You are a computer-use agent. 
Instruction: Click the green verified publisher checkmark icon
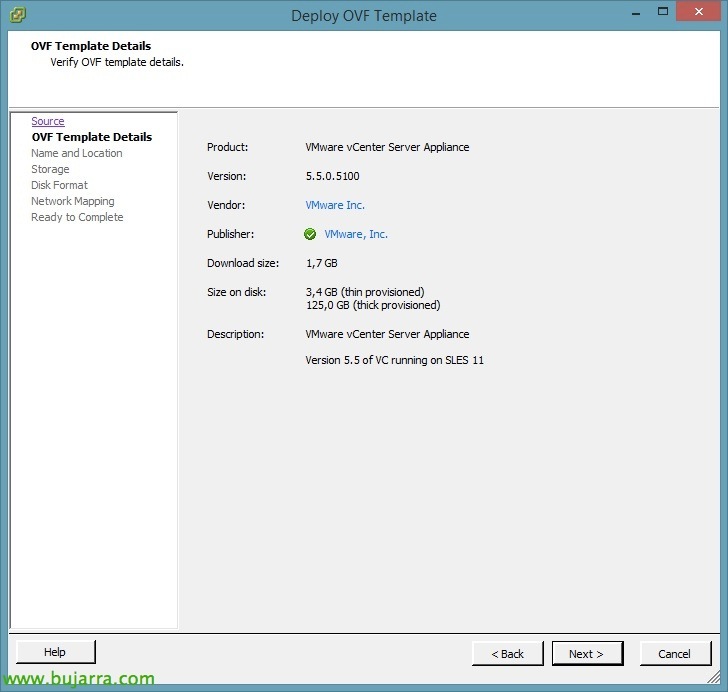(x=310, y=234)
